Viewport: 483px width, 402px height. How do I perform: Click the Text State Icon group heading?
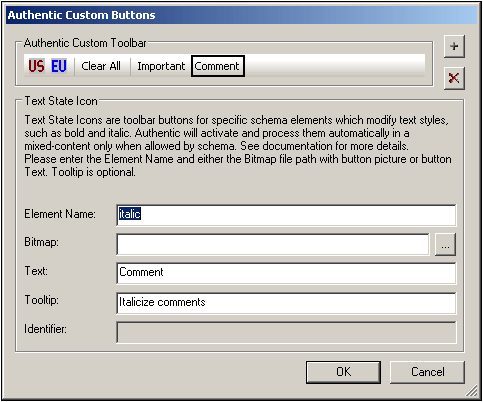click(x=61, y=101)
